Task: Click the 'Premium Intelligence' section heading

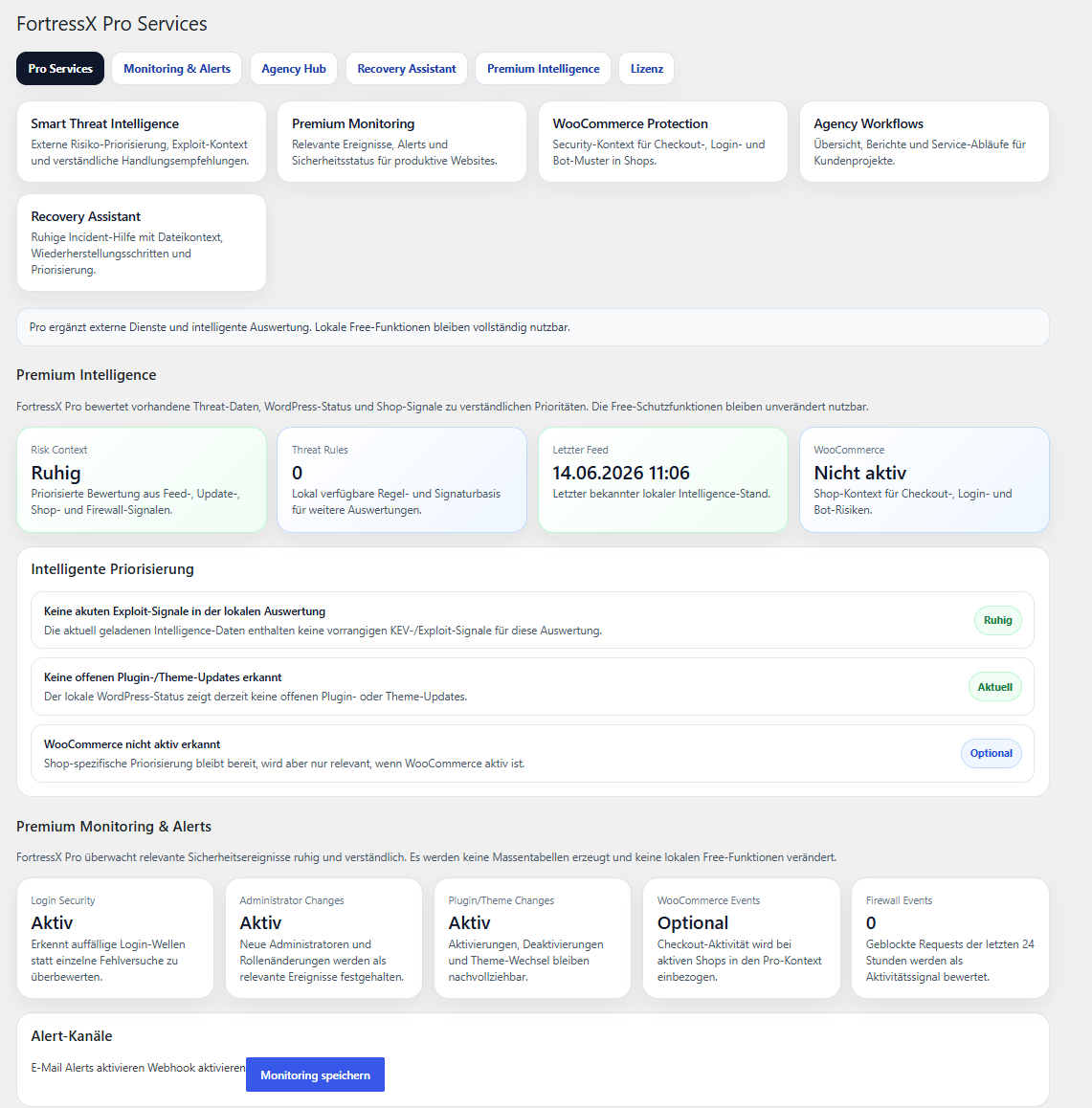Action: tap(86, 375)
